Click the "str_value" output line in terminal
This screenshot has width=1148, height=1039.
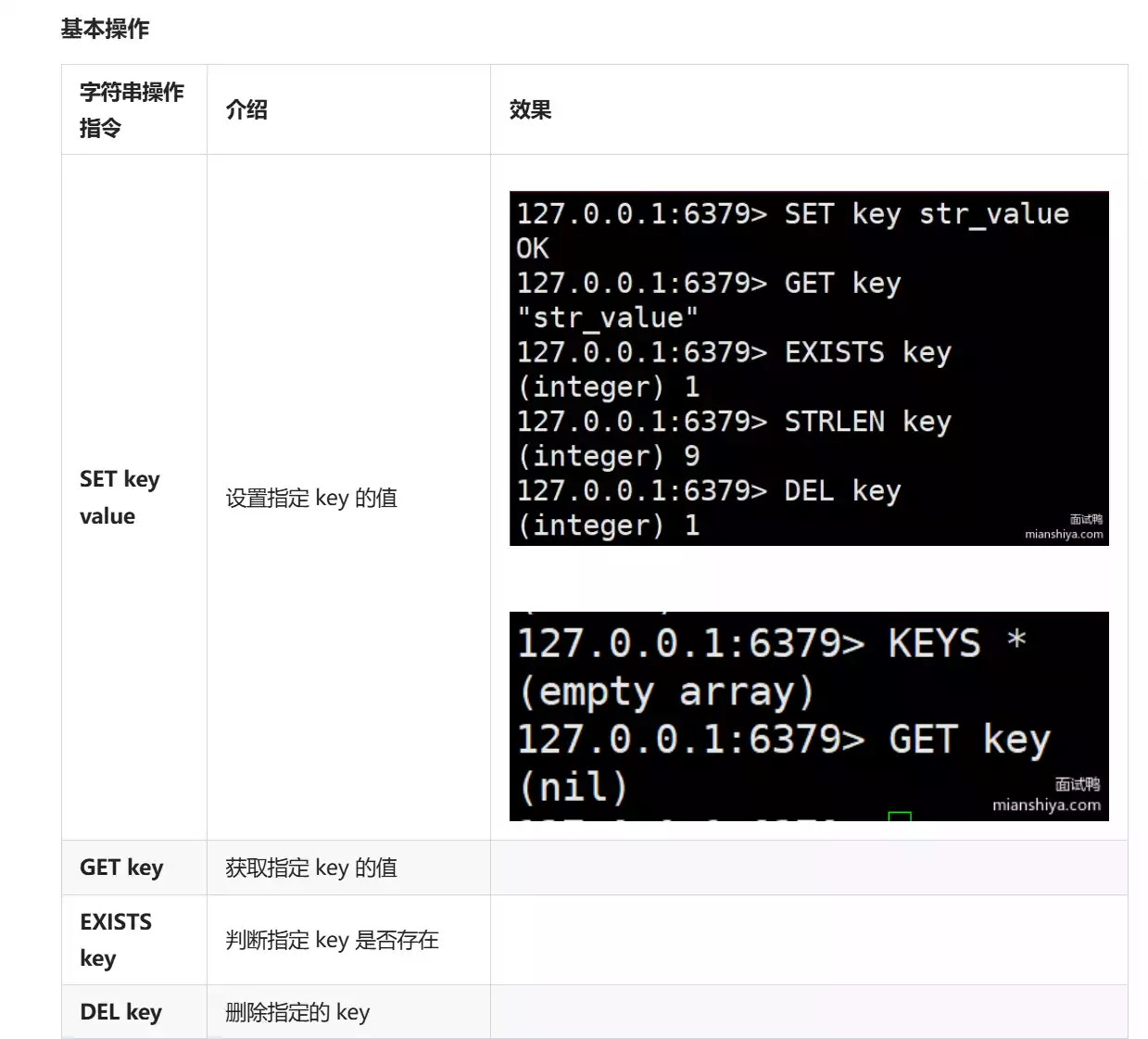pyautogui.click(x=607, y=318)
